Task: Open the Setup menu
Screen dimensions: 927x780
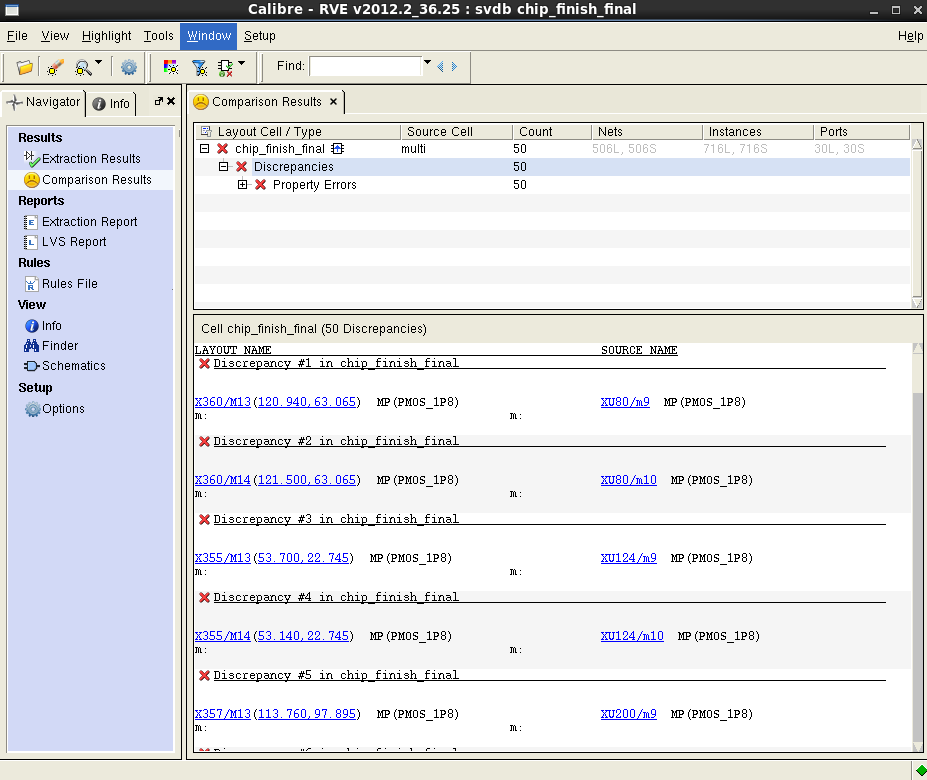Action: click(x=260, y=36)
